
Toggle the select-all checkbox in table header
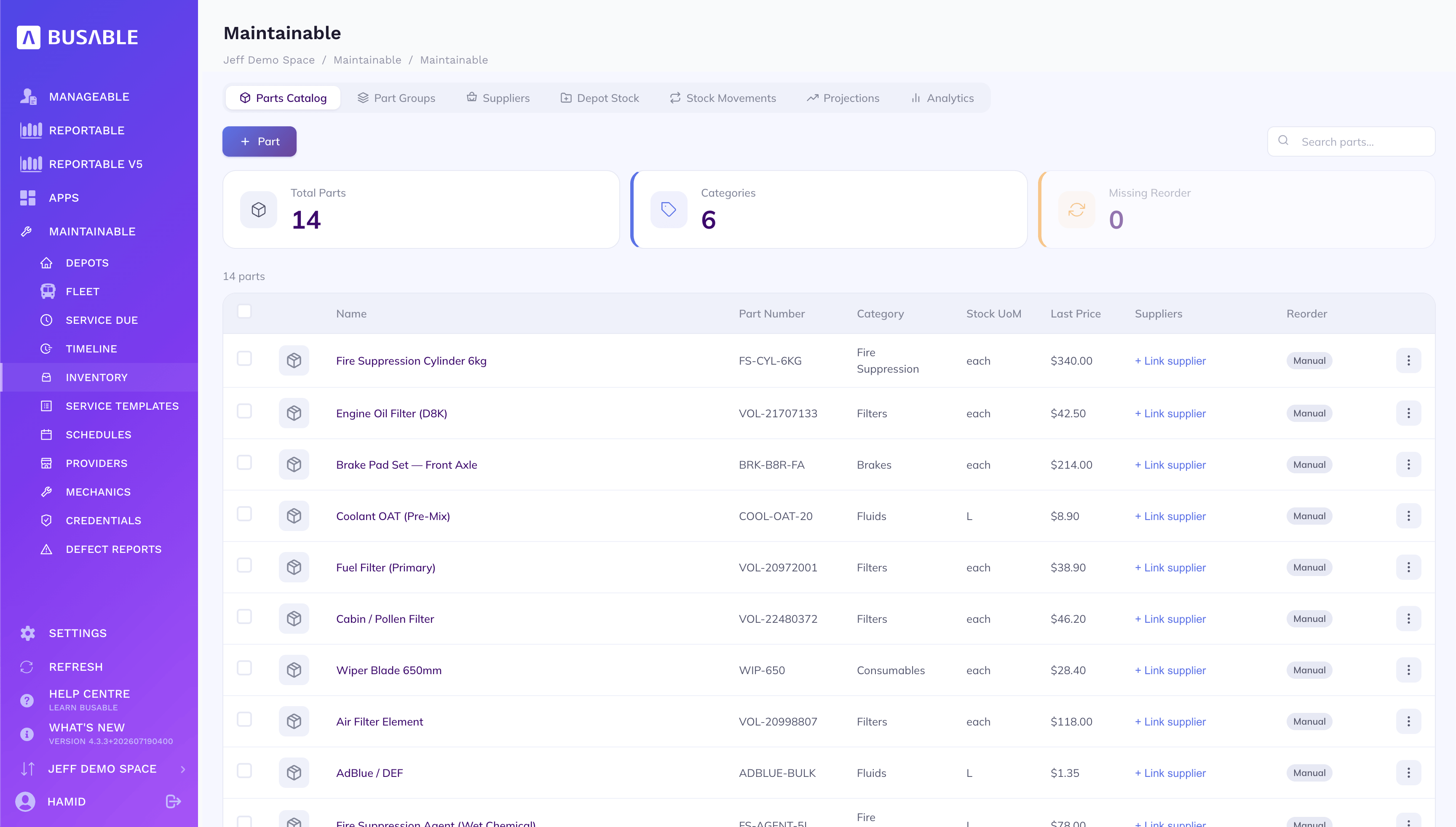244,311
